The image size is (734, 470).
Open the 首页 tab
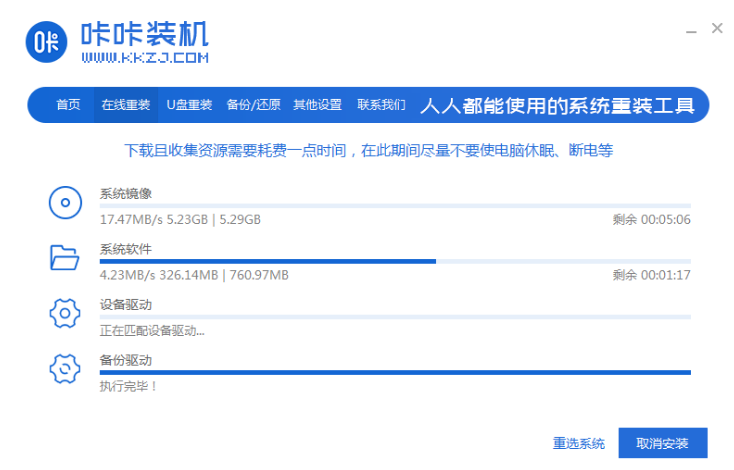coord(68,105)
